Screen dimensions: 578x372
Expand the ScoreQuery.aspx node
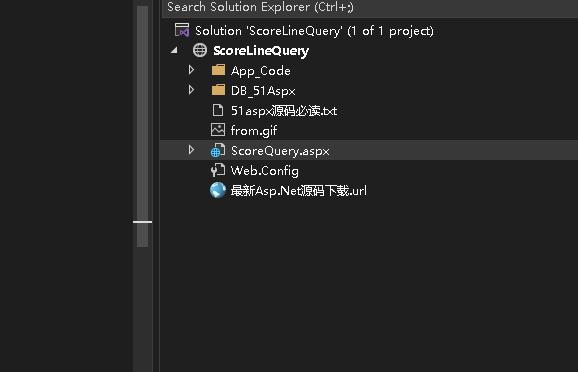tap(191, 150)
